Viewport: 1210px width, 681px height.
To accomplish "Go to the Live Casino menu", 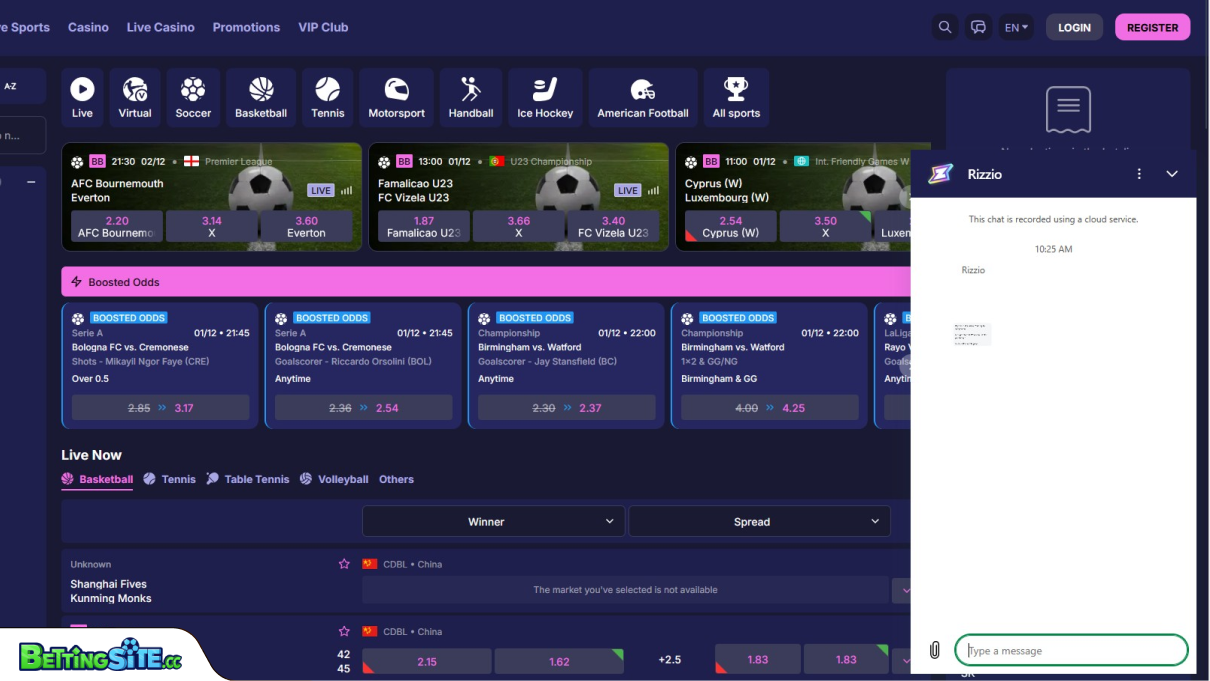I will (x=160, y=27).
